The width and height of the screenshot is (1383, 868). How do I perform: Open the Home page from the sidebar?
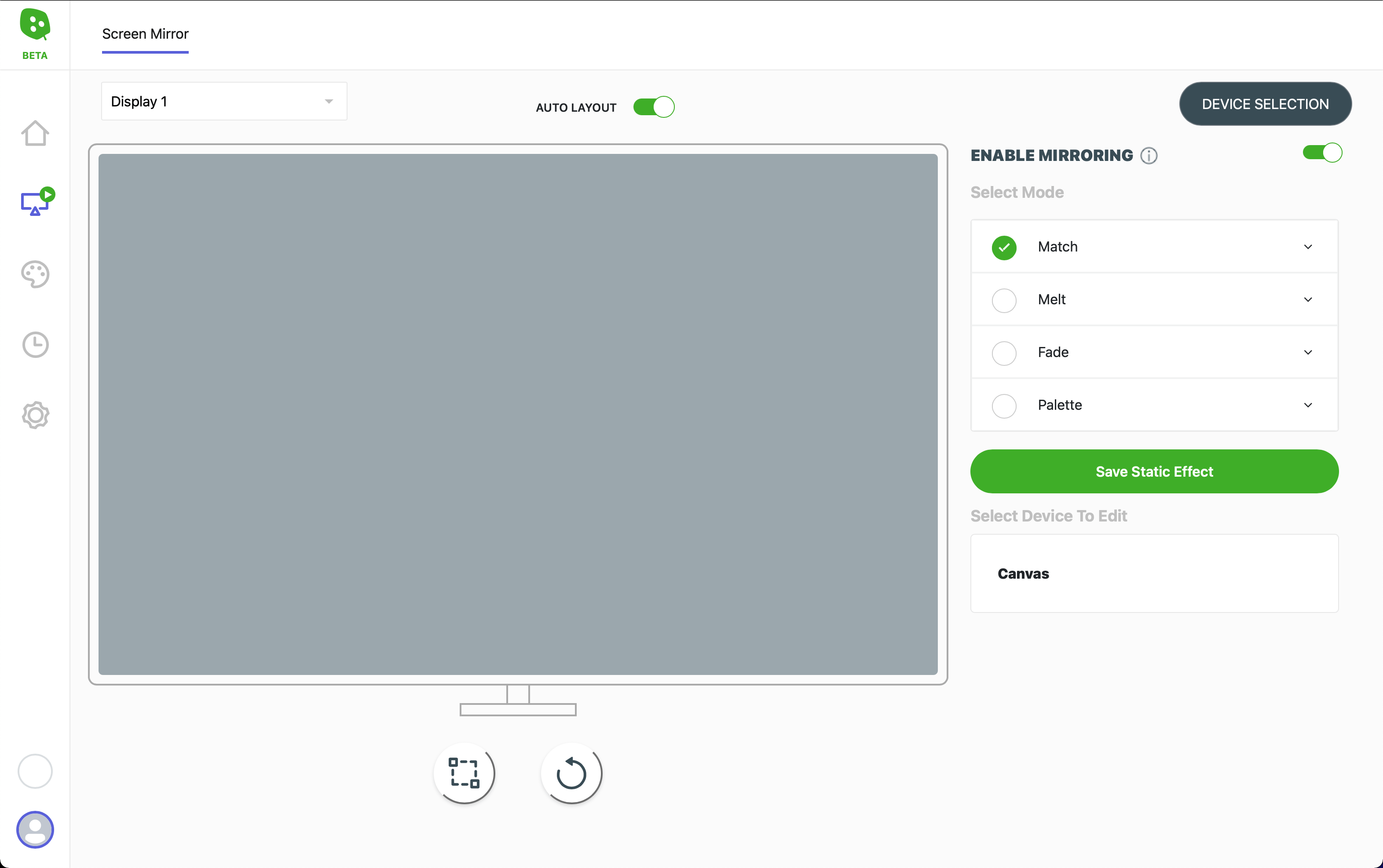[x=35, y=133]
